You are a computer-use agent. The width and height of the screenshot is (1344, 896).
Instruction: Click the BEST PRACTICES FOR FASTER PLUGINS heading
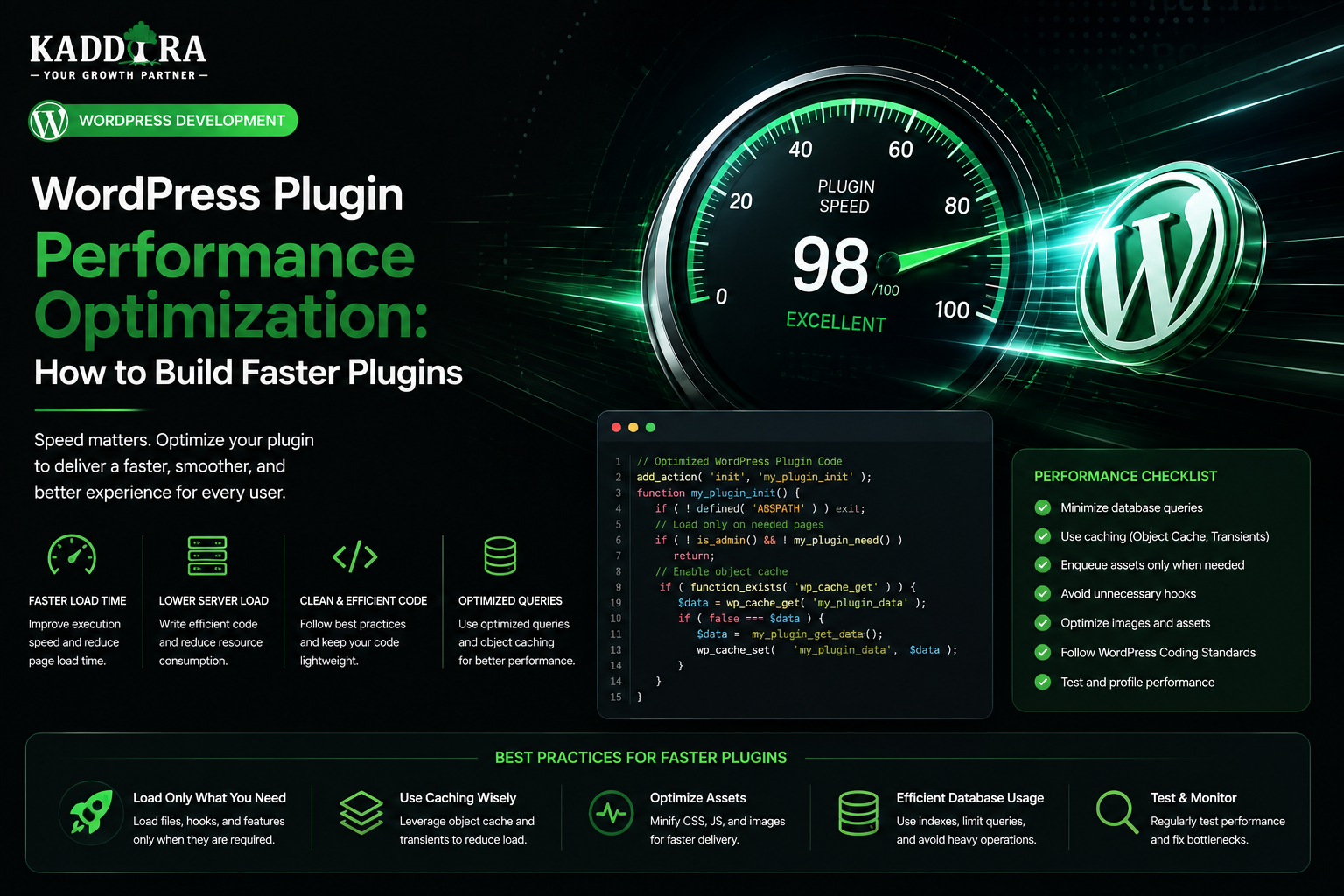point(640,758)
